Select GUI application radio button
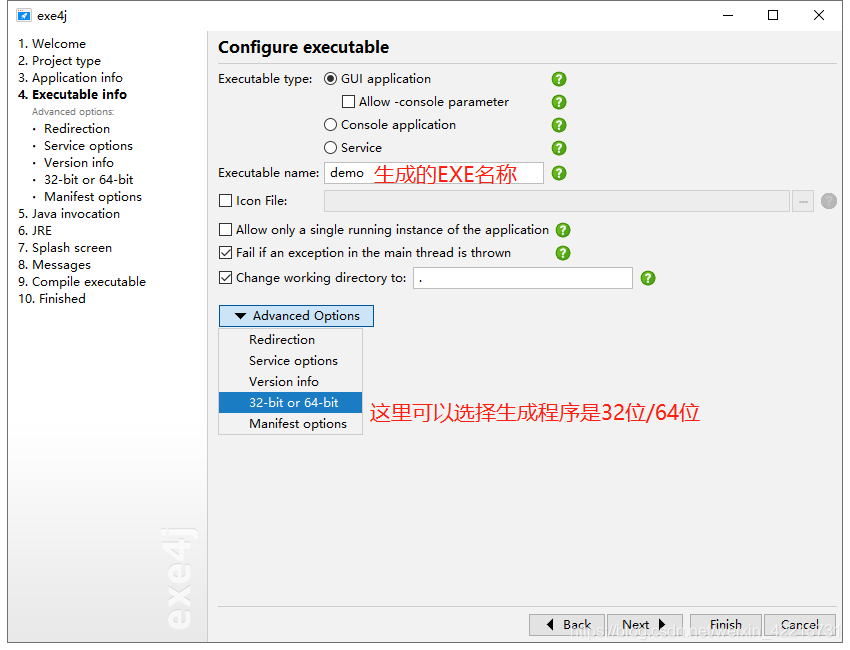The image size is (850, 650). (x=330, y=79)
